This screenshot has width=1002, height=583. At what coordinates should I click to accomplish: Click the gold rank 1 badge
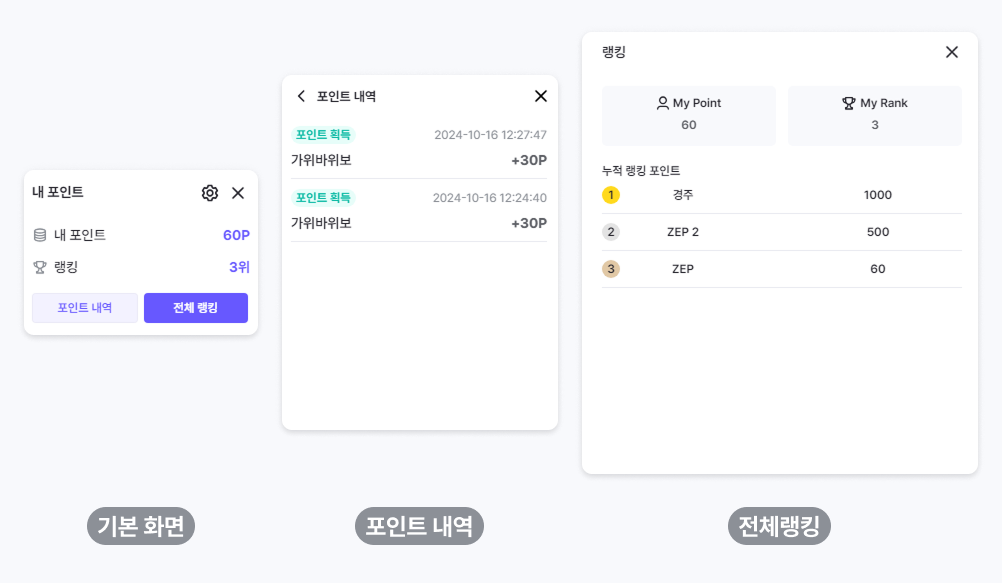pyautogui.click(x=611, y=195)
